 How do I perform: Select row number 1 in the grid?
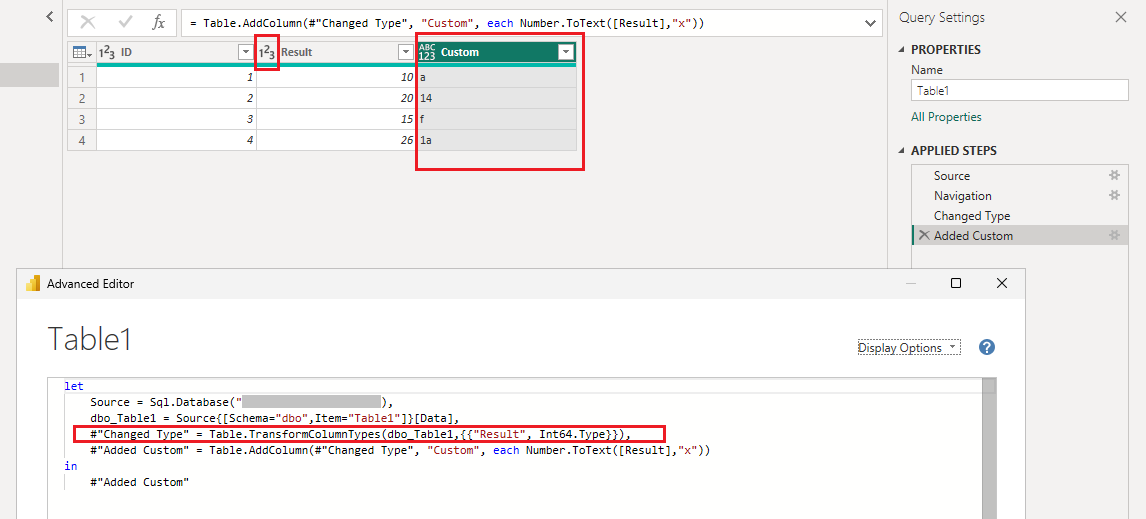[x=82, y=77]
